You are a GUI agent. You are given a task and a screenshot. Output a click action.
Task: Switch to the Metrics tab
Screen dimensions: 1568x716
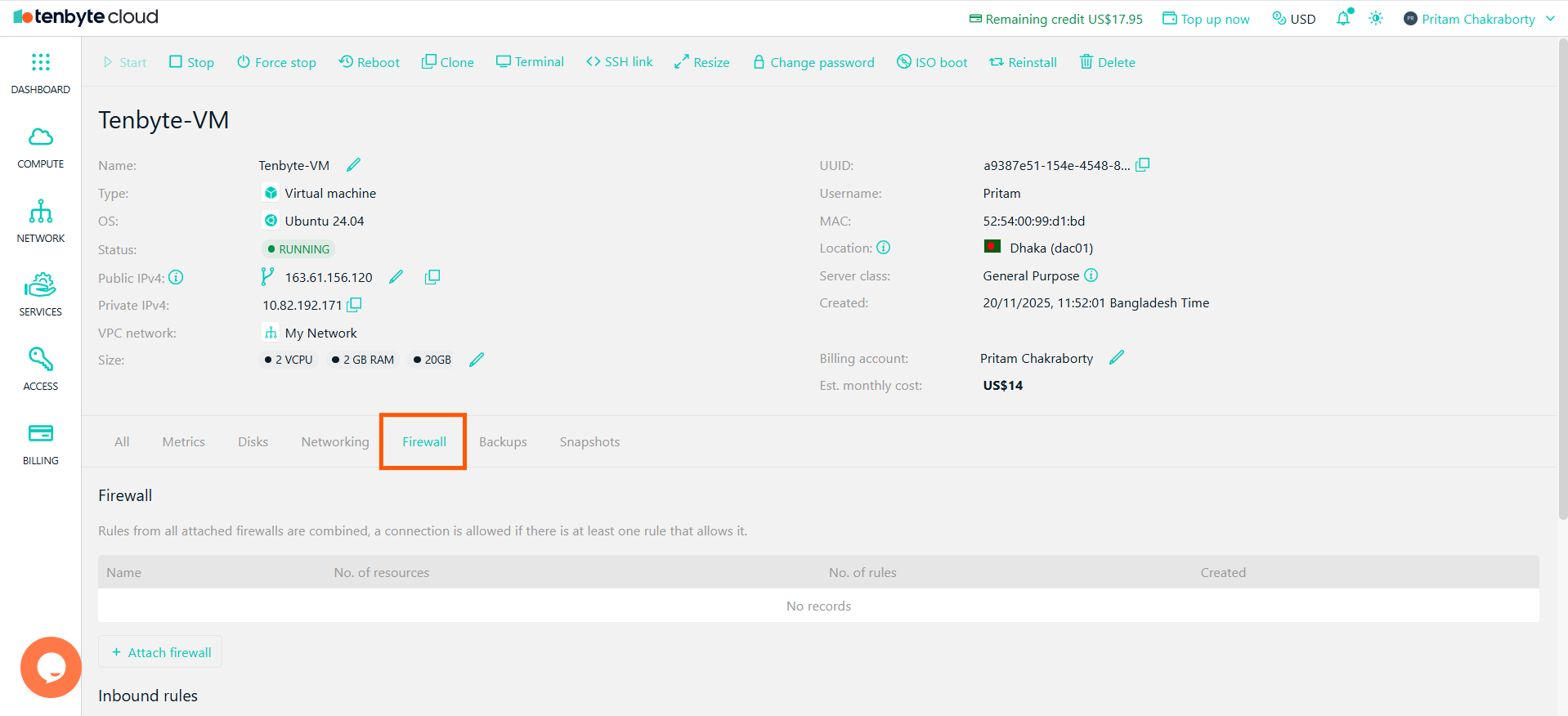[184, 441]
